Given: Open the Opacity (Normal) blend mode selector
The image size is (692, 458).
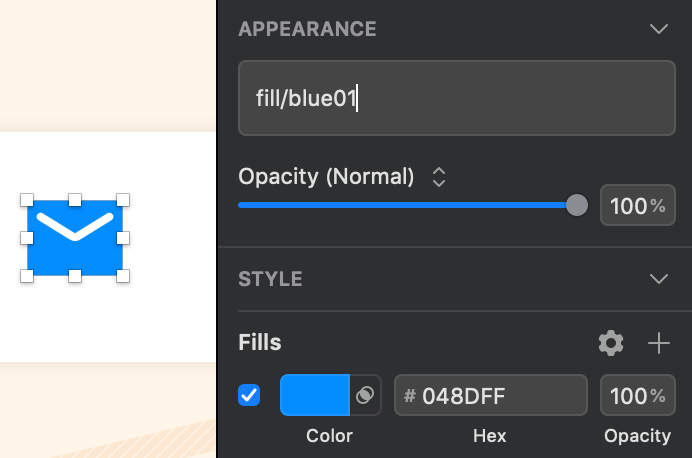Looking at the screenshot, I should pyautogui.click(x=438, y=177).
